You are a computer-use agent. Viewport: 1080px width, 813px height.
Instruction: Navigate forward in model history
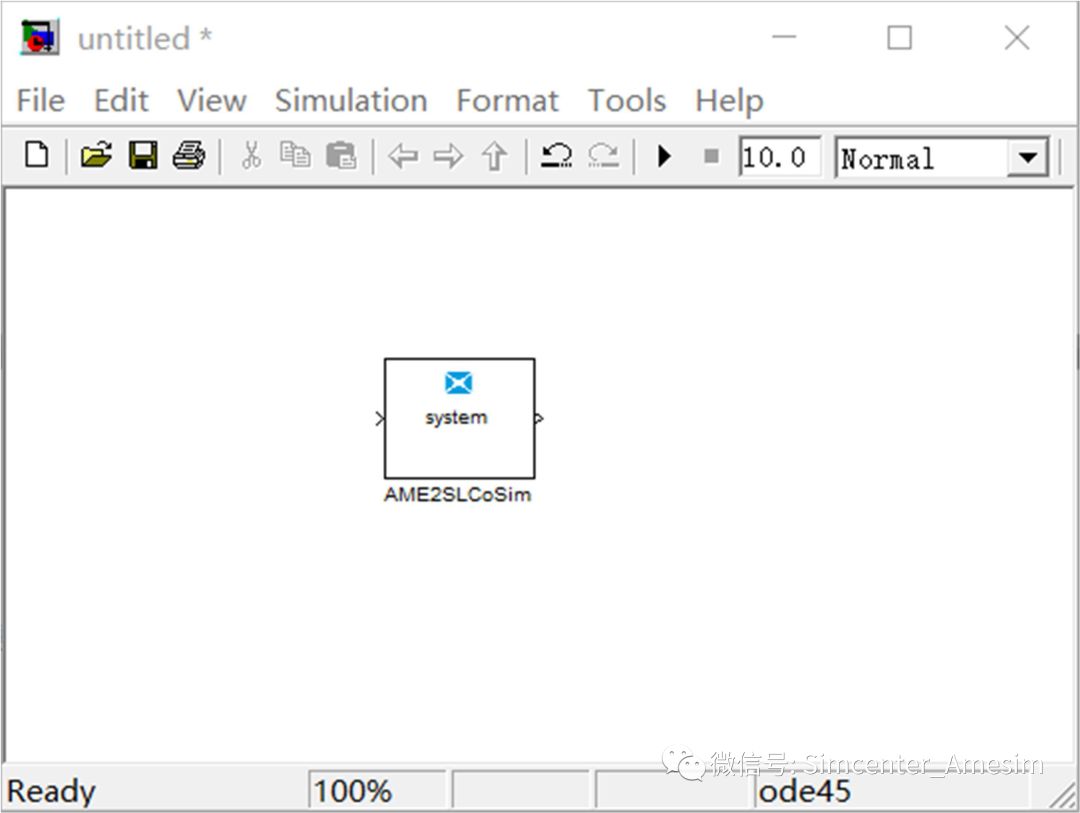pyautogui.click(x=449, y=157)
